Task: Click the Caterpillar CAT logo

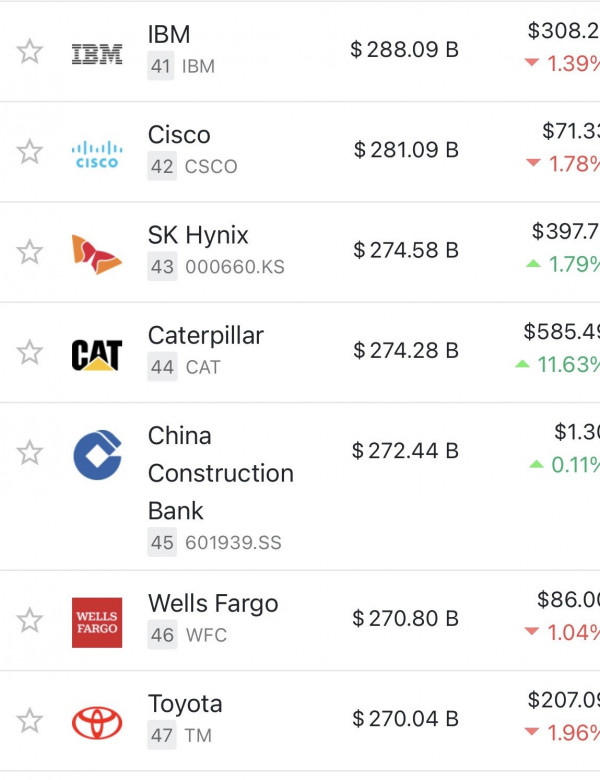Action: pos(97,353)
